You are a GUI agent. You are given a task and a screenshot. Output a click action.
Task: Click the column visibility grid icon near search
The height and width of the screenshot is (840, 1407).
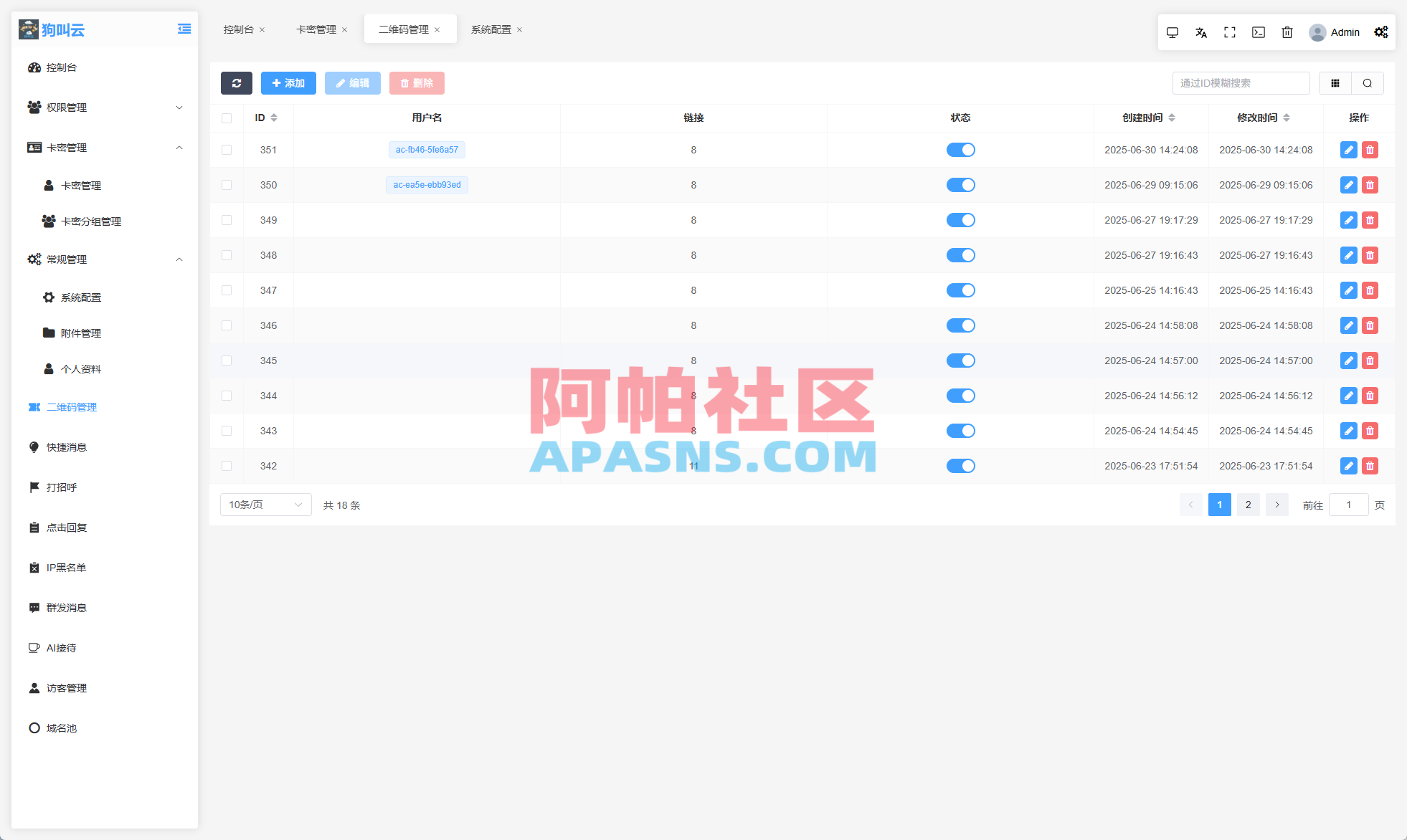point(1335,82)
